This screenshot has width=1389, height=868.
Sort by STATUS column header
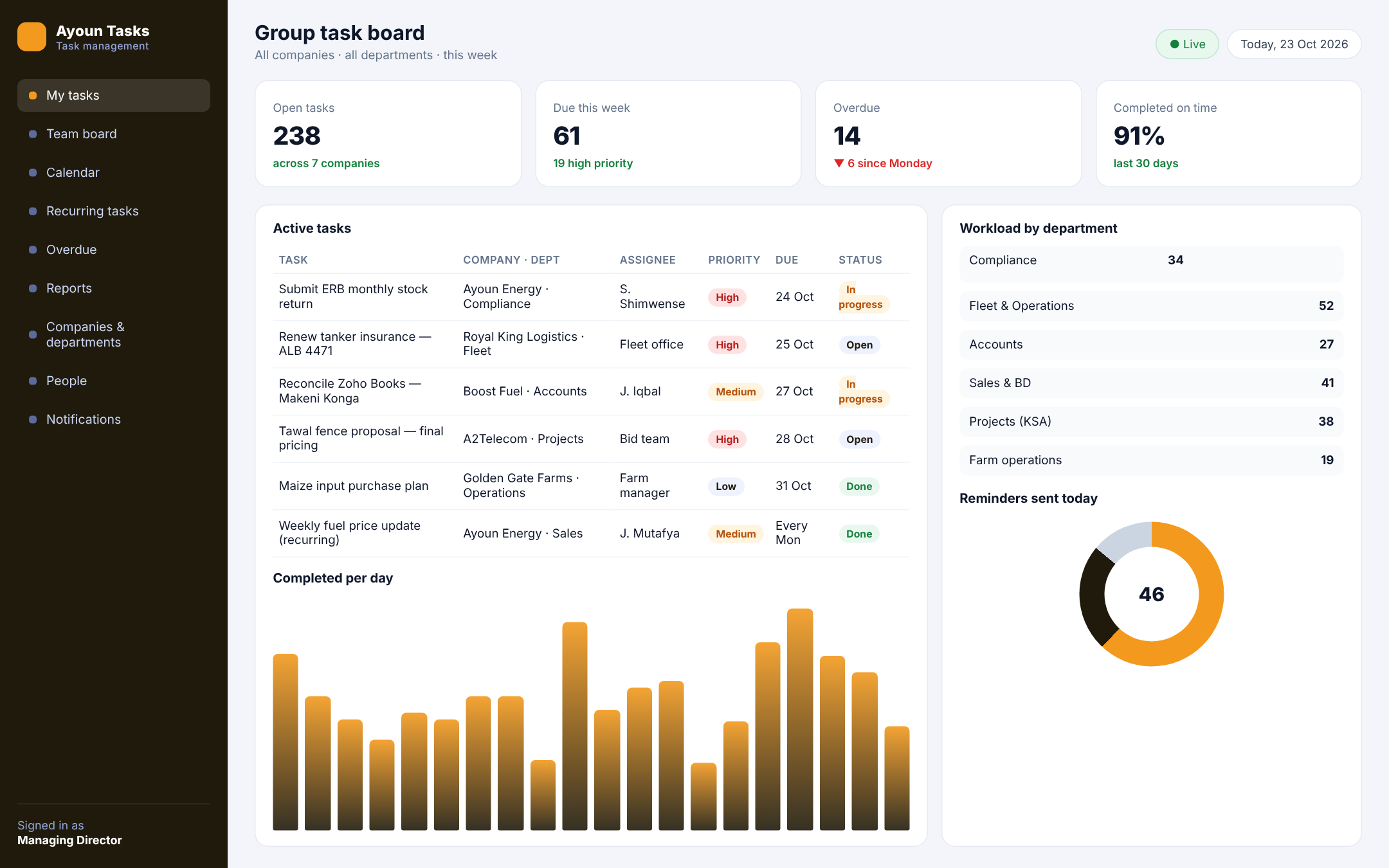pos(860,260)
